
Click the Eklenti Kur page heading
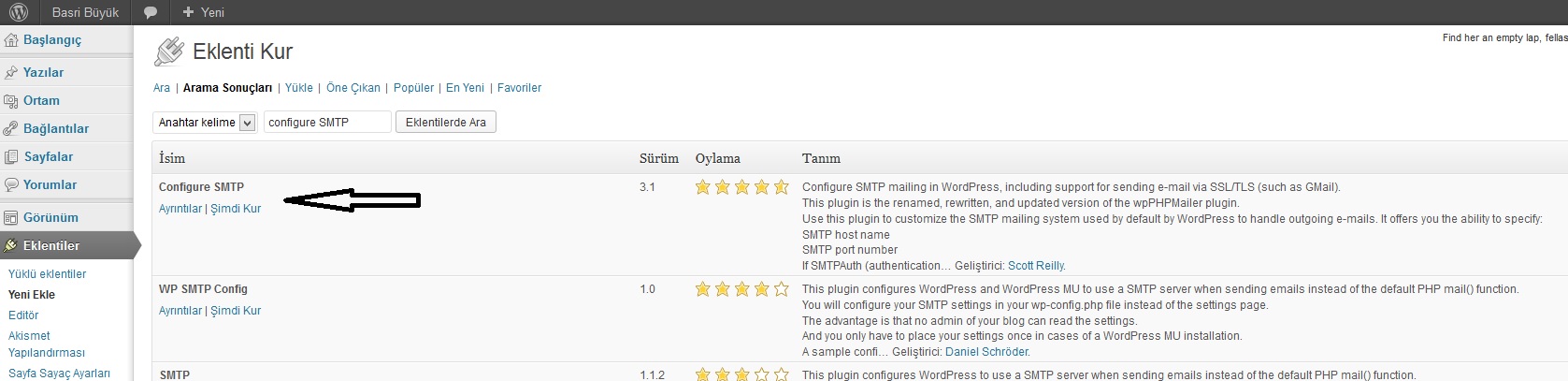pos(242,51)
